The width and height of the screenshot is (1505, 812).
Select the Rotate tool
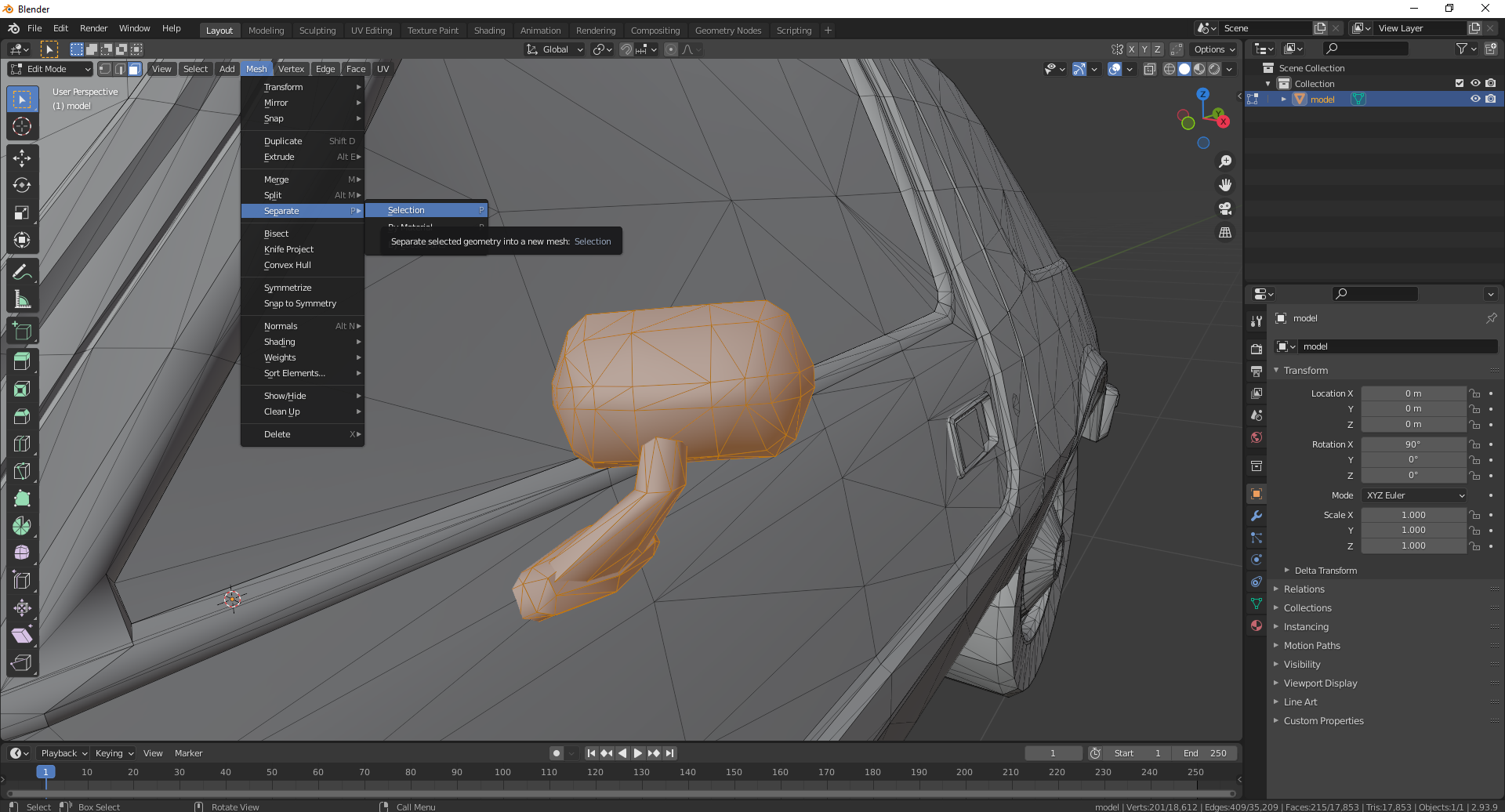click(22, 186)
